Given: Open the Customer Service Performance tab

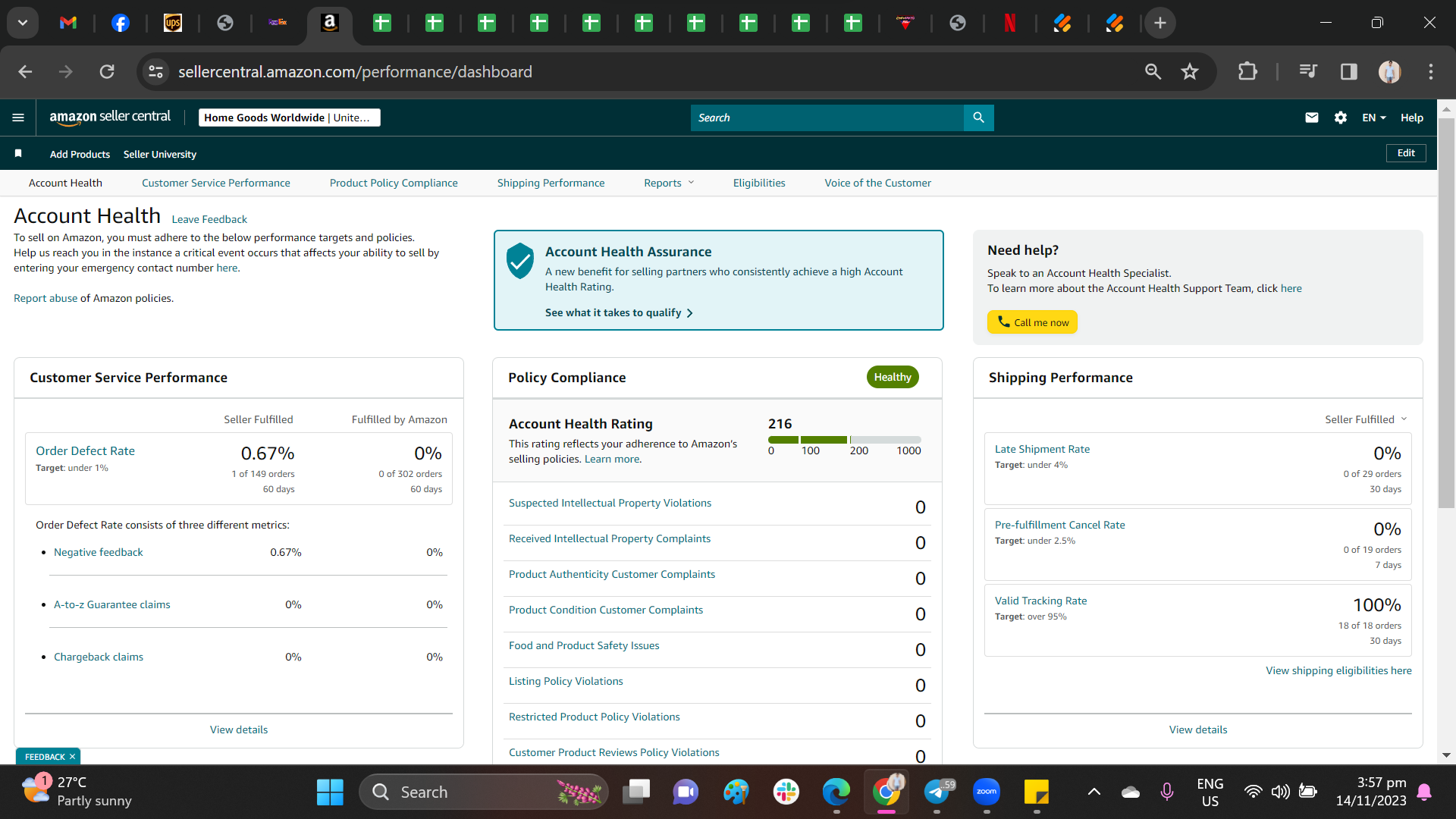Looking at the screenshot, I should click(x=215, y=183).
